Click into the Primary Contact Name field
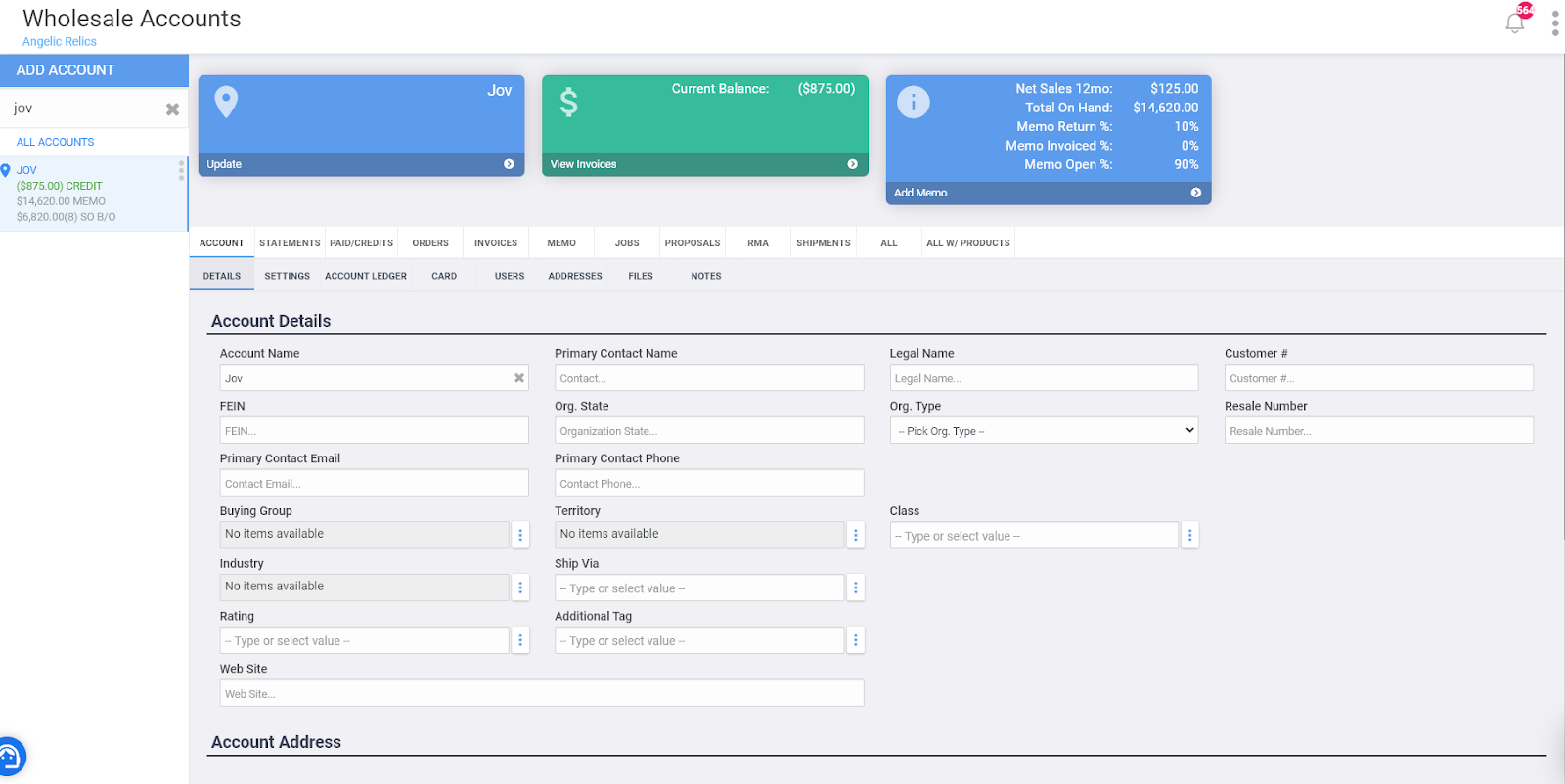Screen dimensions: 1565x784 pos(709,378)
